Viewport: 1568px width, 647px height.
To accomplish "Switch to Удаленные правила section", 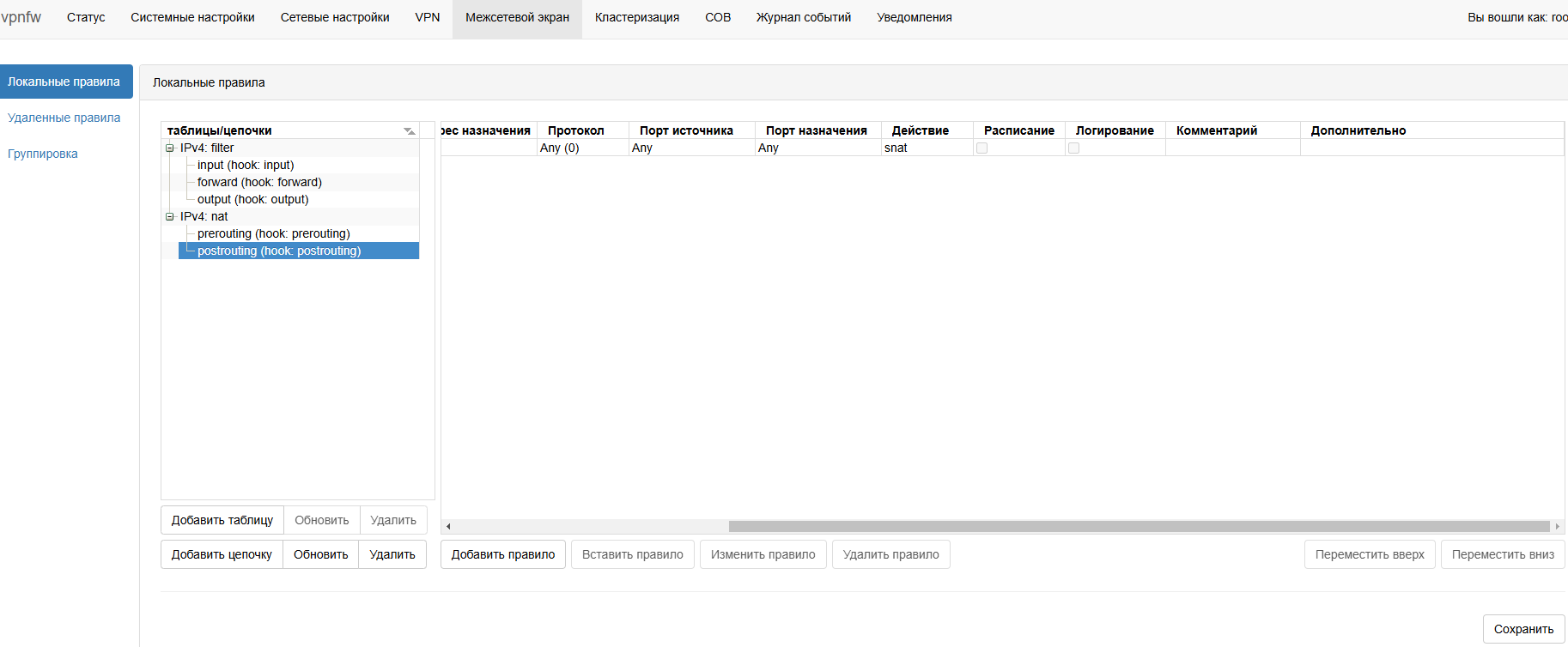I will pyautogui.click(x=64, y=118).
